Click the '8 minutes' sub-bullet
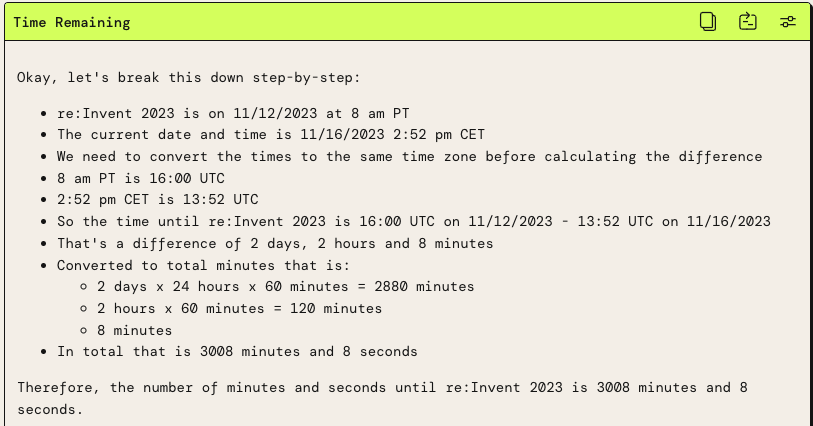 (x=134, y=331)
